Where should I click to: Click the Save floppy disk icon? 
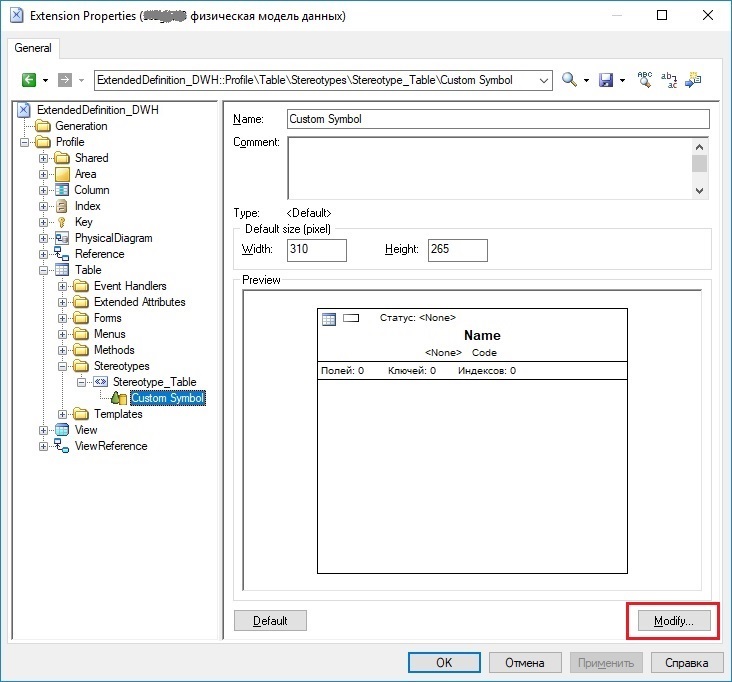click(x=606, y=80)
